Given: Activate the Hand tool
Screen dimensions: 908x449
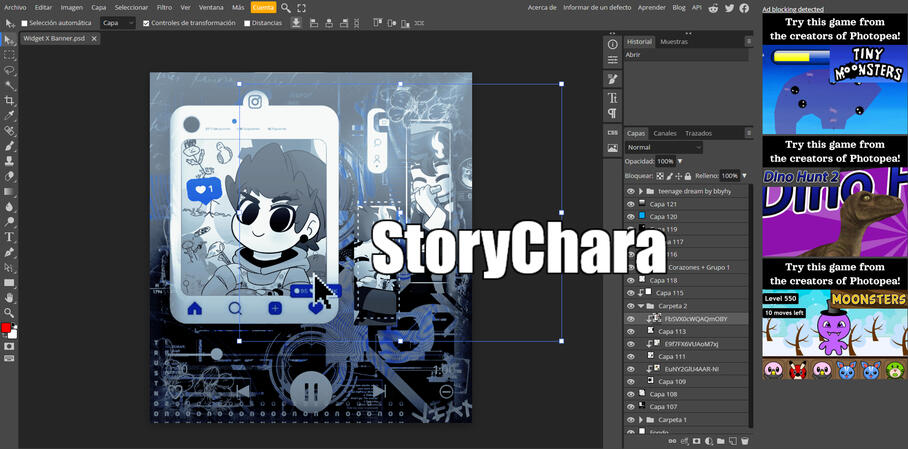Looking at the screenshot, I should pos(9,297).
